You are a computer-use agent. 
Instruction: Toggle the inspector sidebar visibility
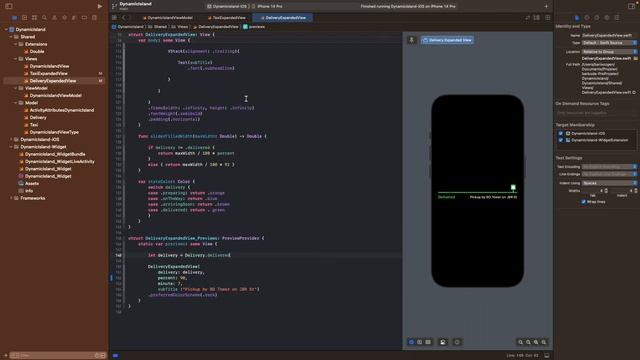coord(631,6)
